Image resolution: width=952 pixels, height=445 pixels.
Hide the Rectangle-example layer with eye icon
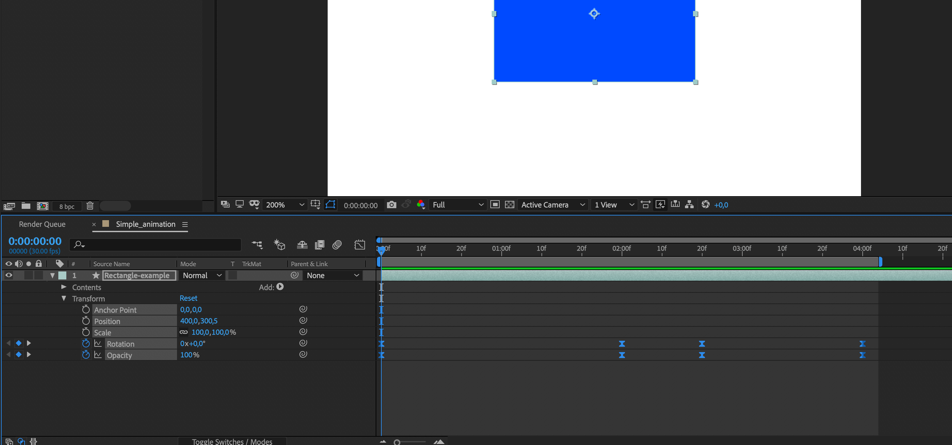pyautogui.click(x=9, y=275)
